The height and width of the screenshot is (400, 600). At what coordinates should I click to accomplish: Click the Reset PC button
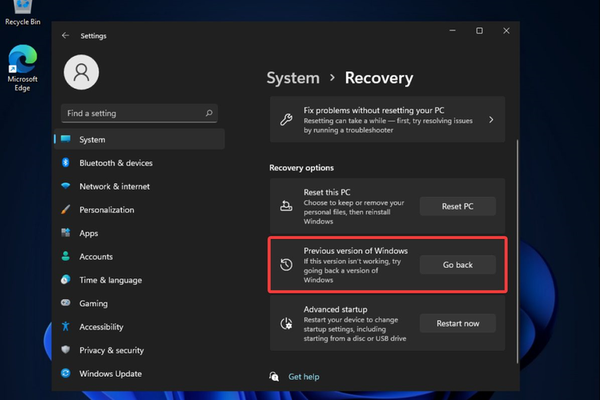point(457,206)
